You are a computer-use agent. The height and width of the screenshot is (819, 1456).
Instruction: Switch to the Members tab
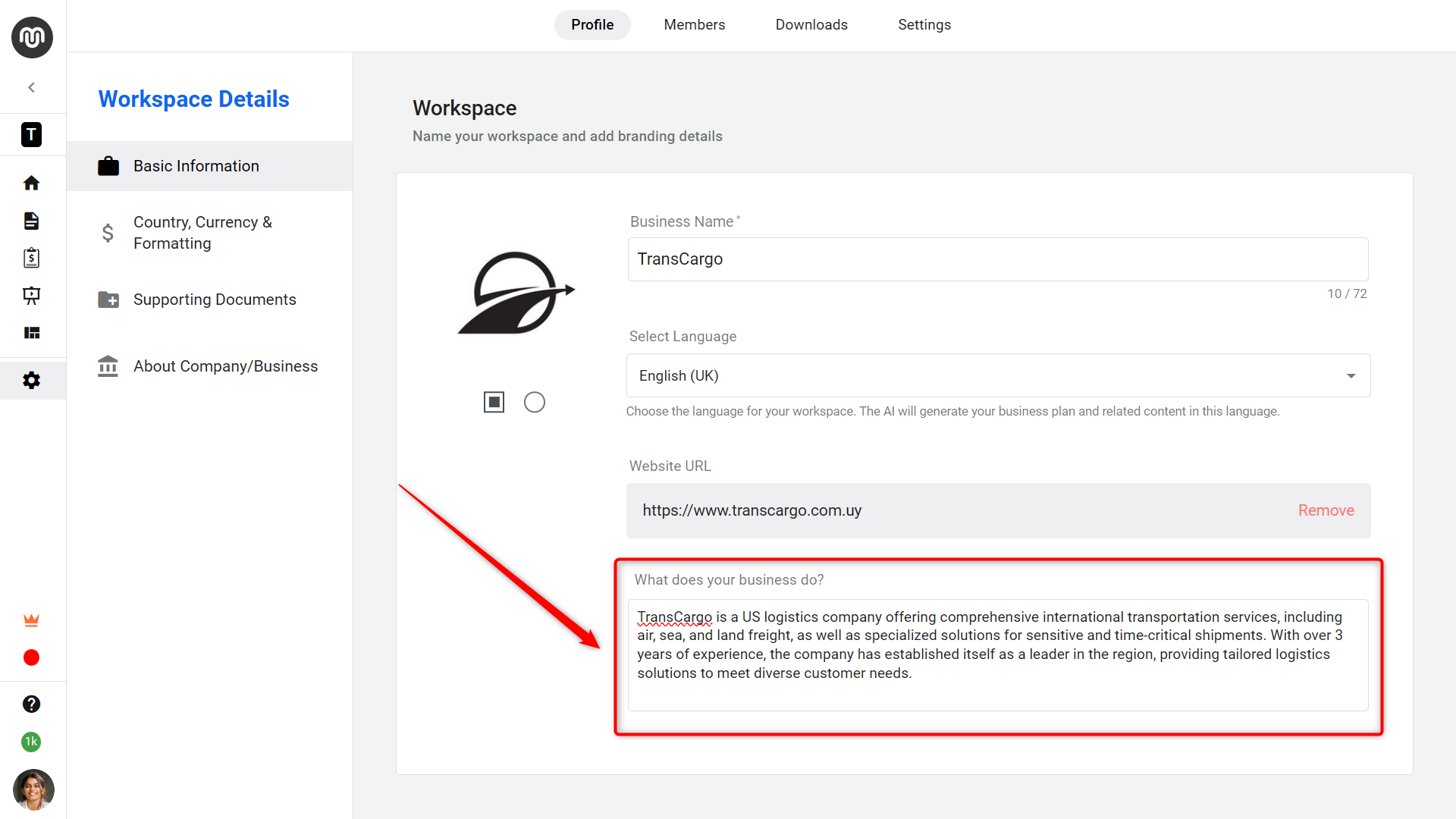(694, 25)
